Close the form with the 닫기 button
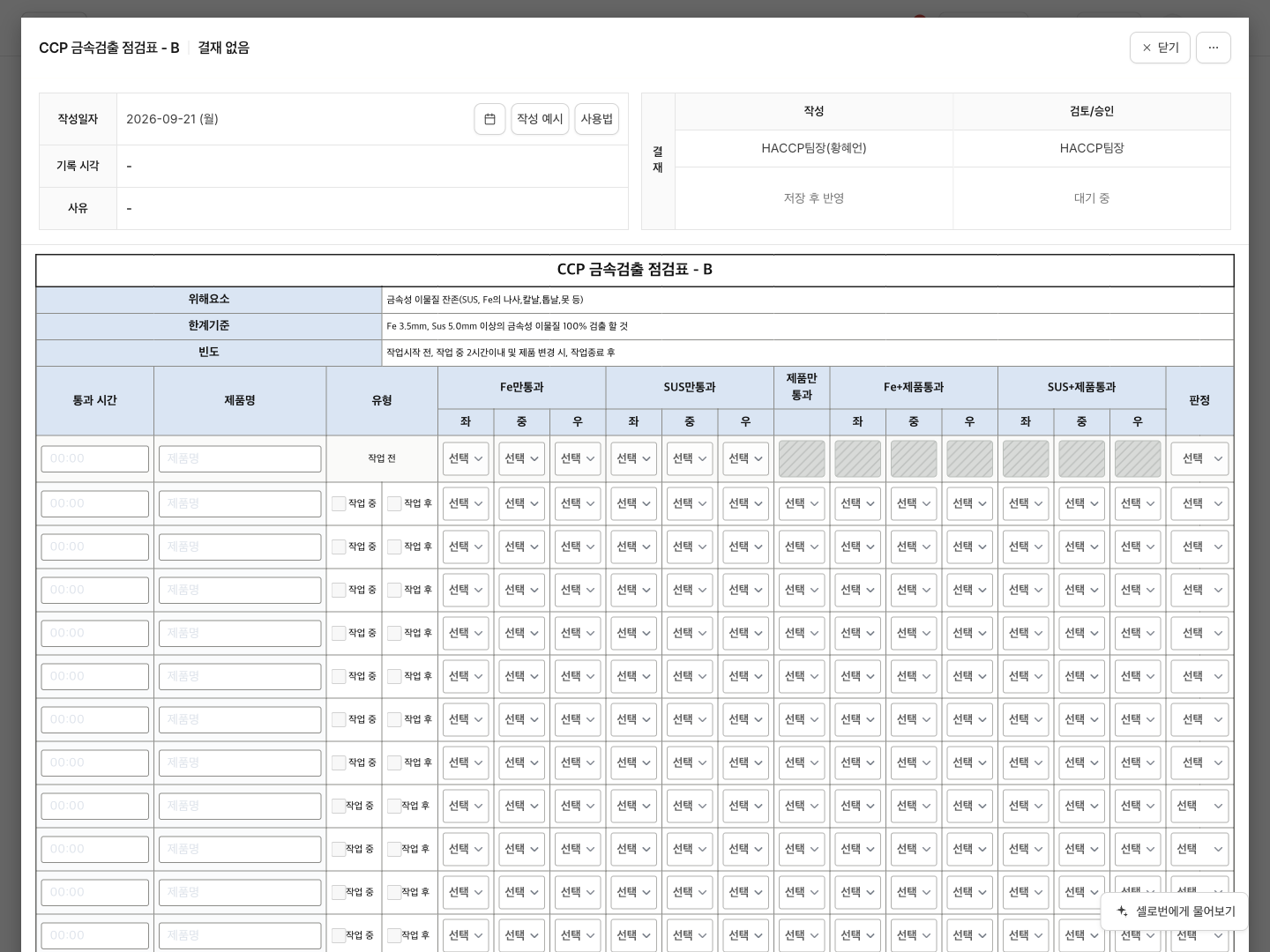This screenshot has height=952, width=1270. 1160,48
